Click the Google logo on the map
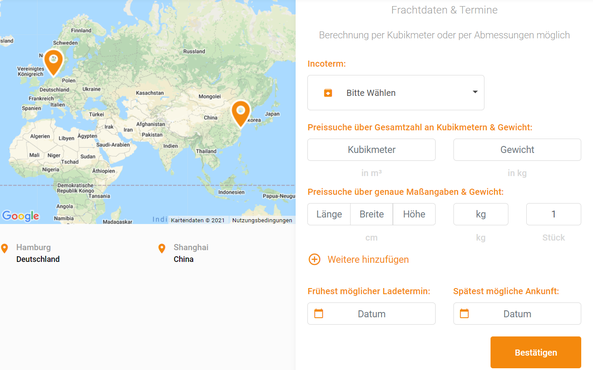This screenshot has width=593, height=370. [x=20, y=216]
